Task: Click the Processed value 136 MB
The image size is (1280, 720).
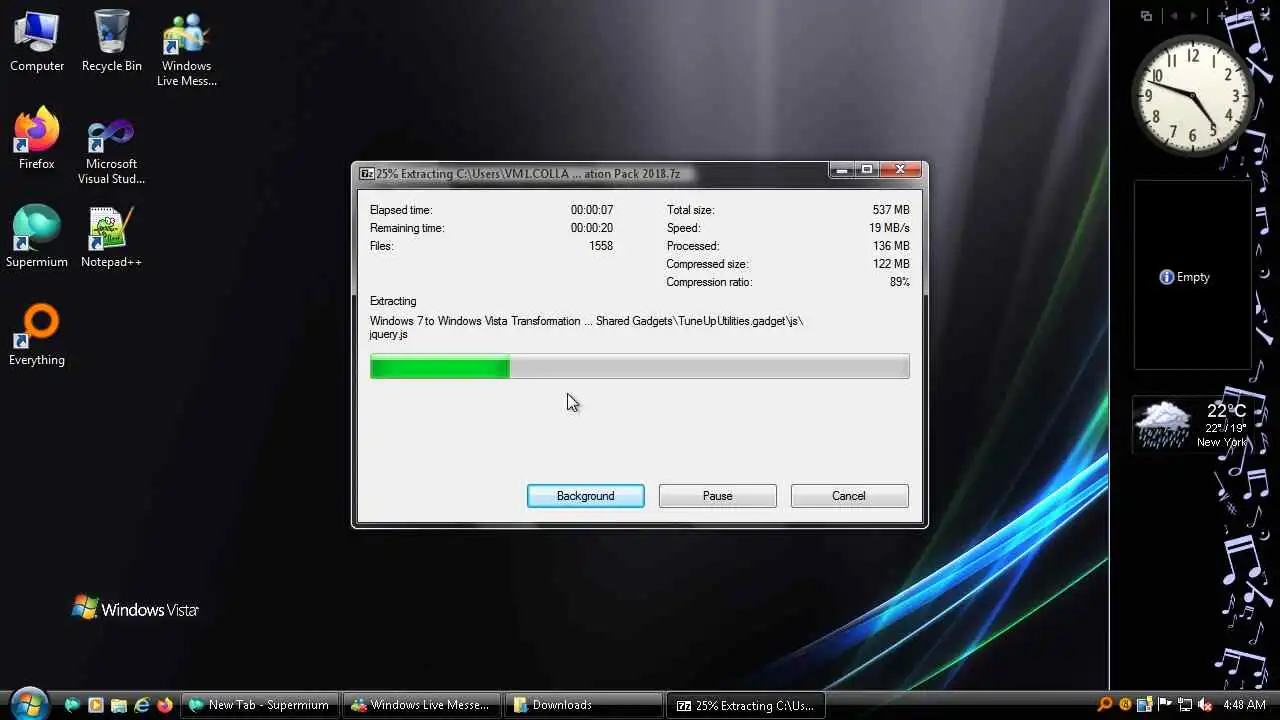Action: click(x=891, y=246)
